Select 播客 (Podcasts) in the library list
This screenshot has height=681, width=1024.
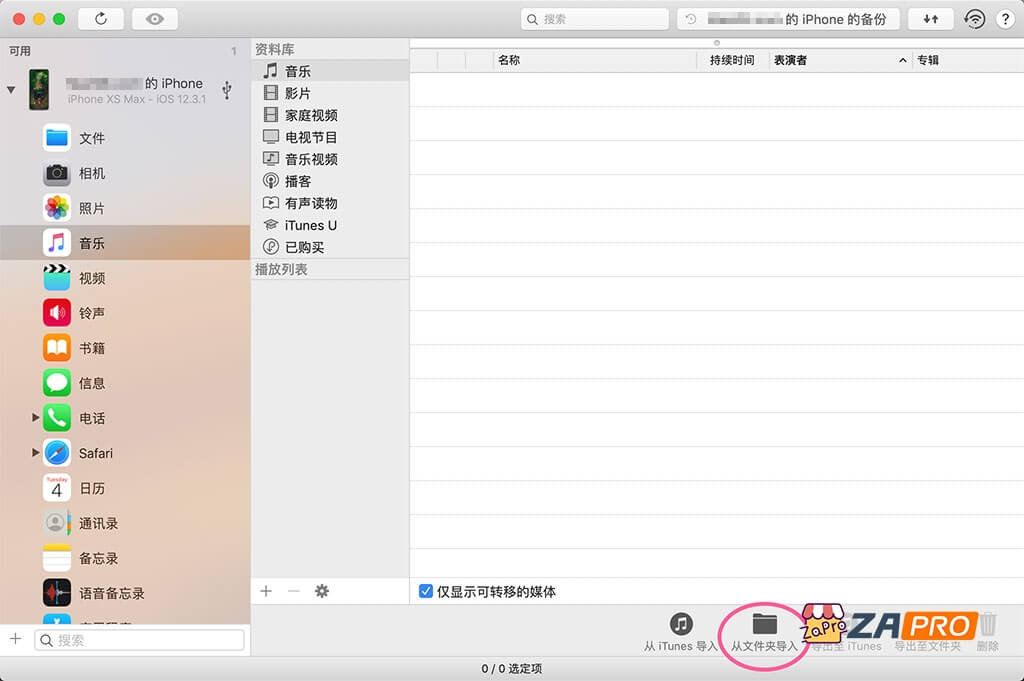point(289,181)
